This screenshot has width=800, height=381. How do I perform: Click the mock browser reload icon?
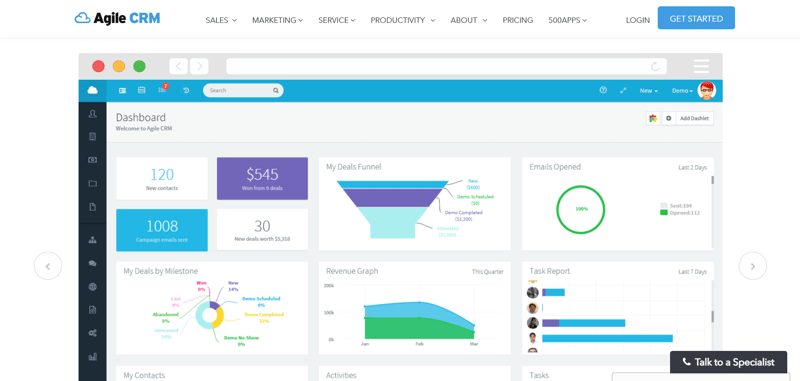pyautogui.click(x=655, y=66)
